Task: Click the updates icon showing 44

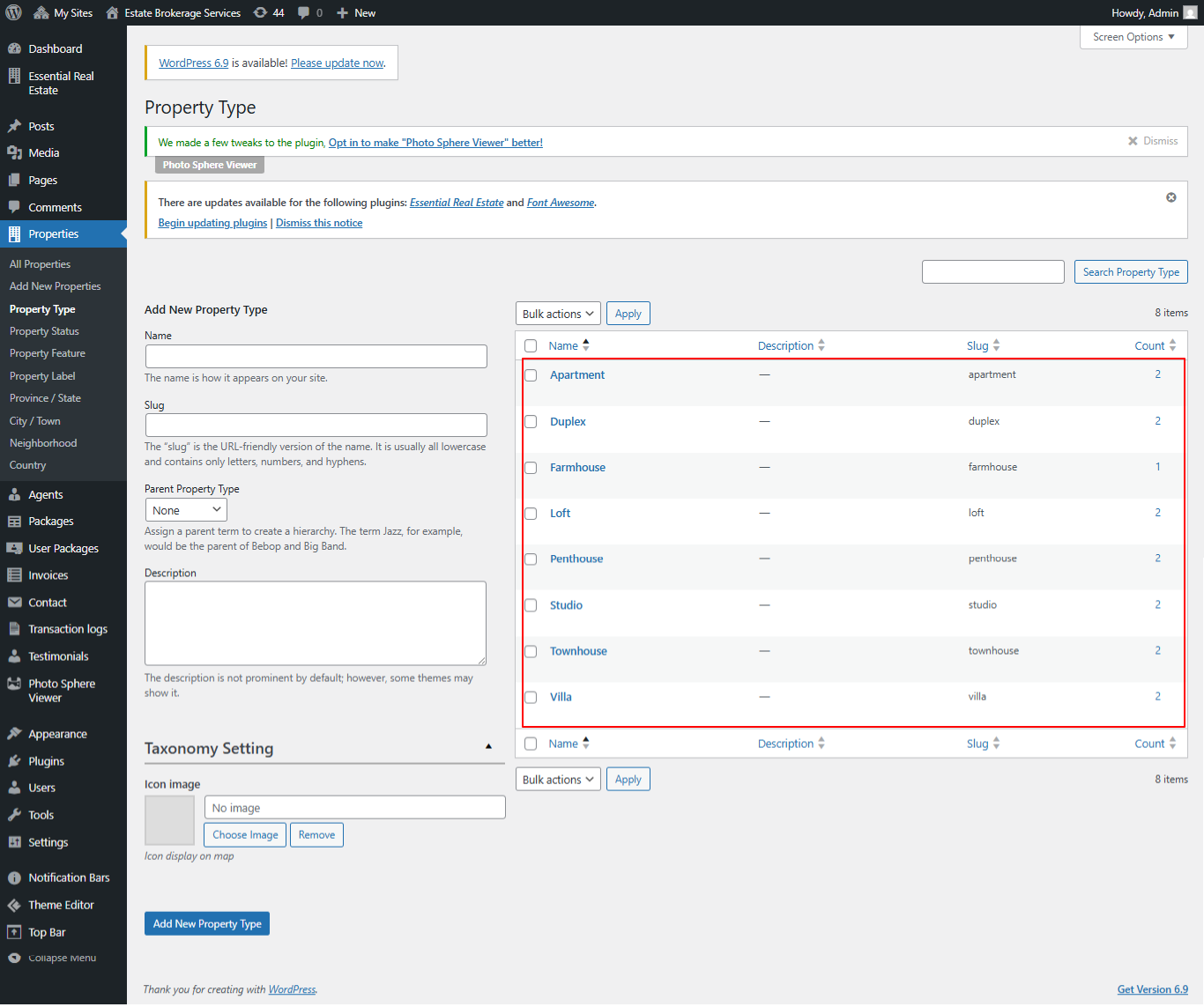Action: tap(261, 12)
